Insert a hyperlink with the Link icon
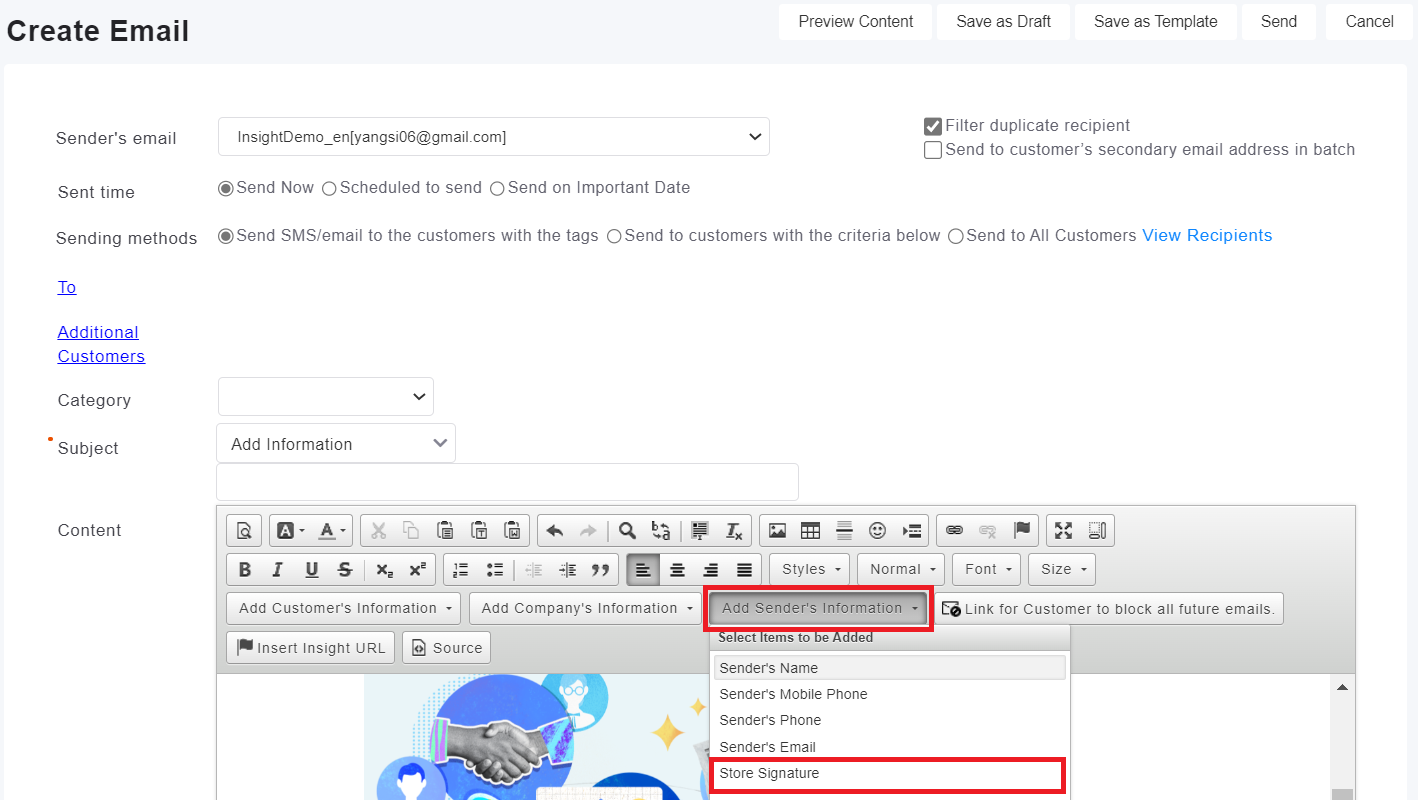1418x800 pixels. [954, 530]
